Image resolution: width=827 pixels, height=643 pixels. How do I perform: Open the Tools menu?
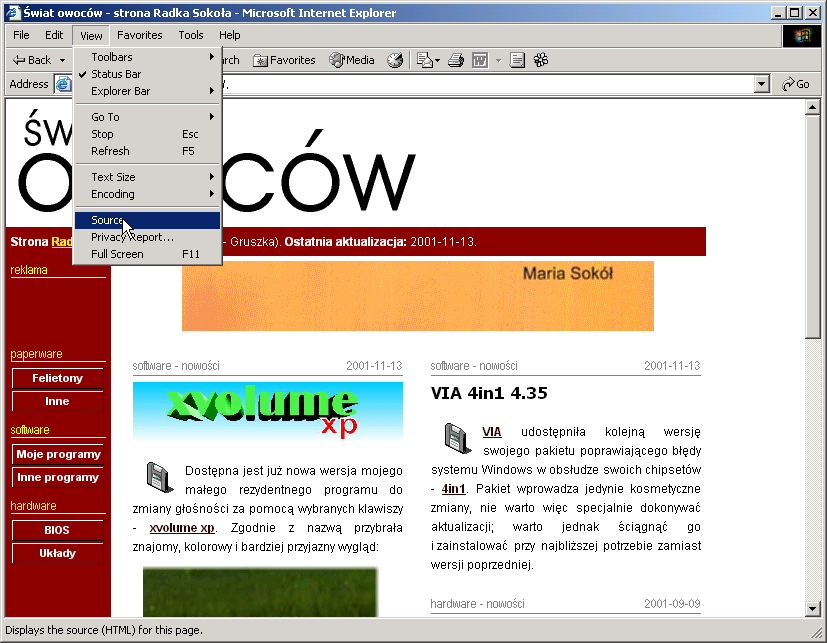[190, 35]
